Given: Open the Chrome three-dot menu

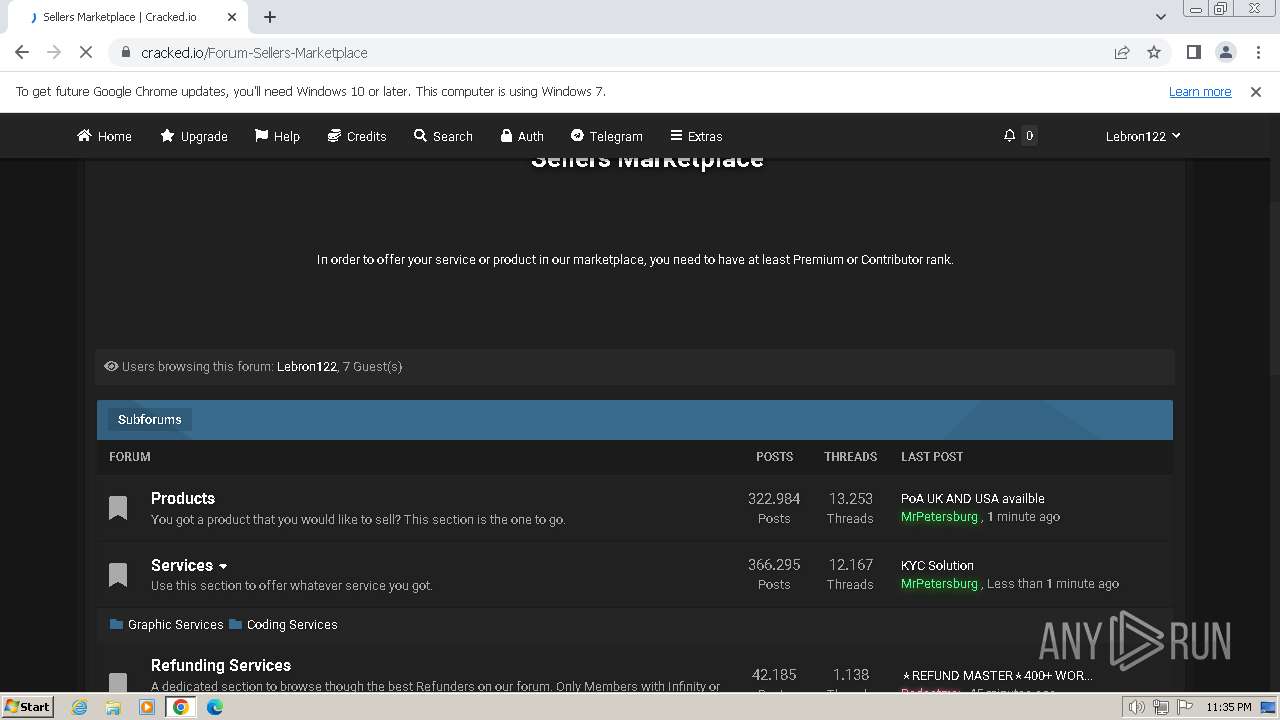Looking at the screenshot, I should (1258, 52).
